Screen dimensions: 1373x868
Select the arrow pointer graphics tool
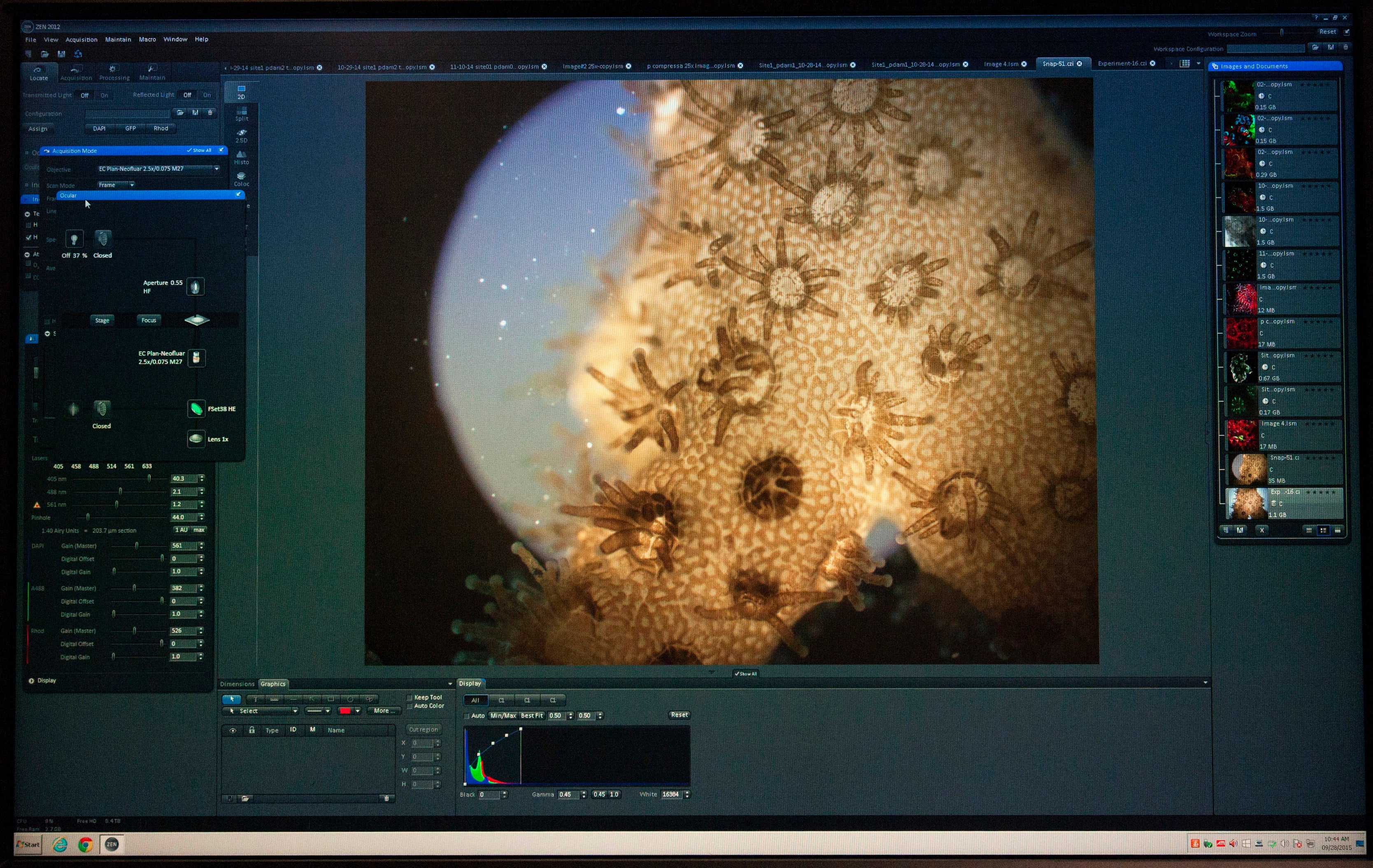click(231, 699)
